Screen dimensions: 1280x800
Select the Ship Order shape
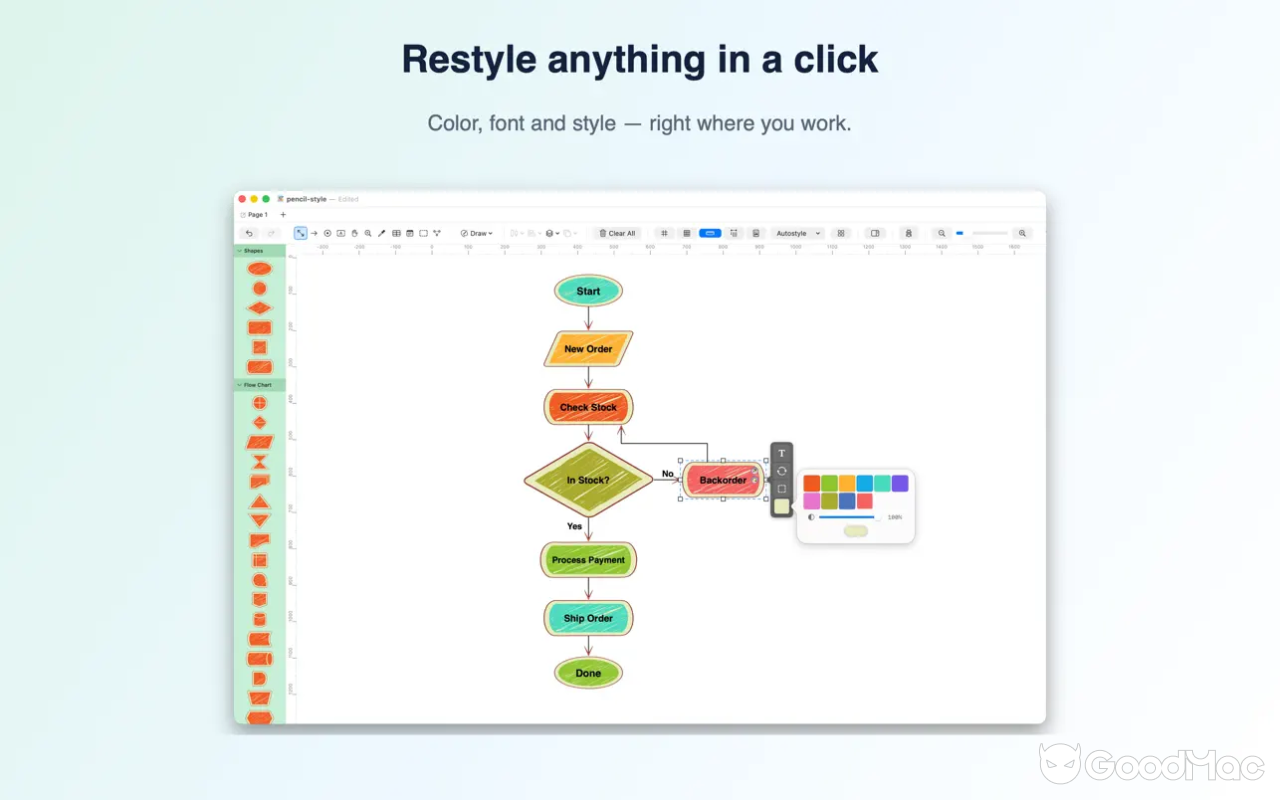(588, 618)
